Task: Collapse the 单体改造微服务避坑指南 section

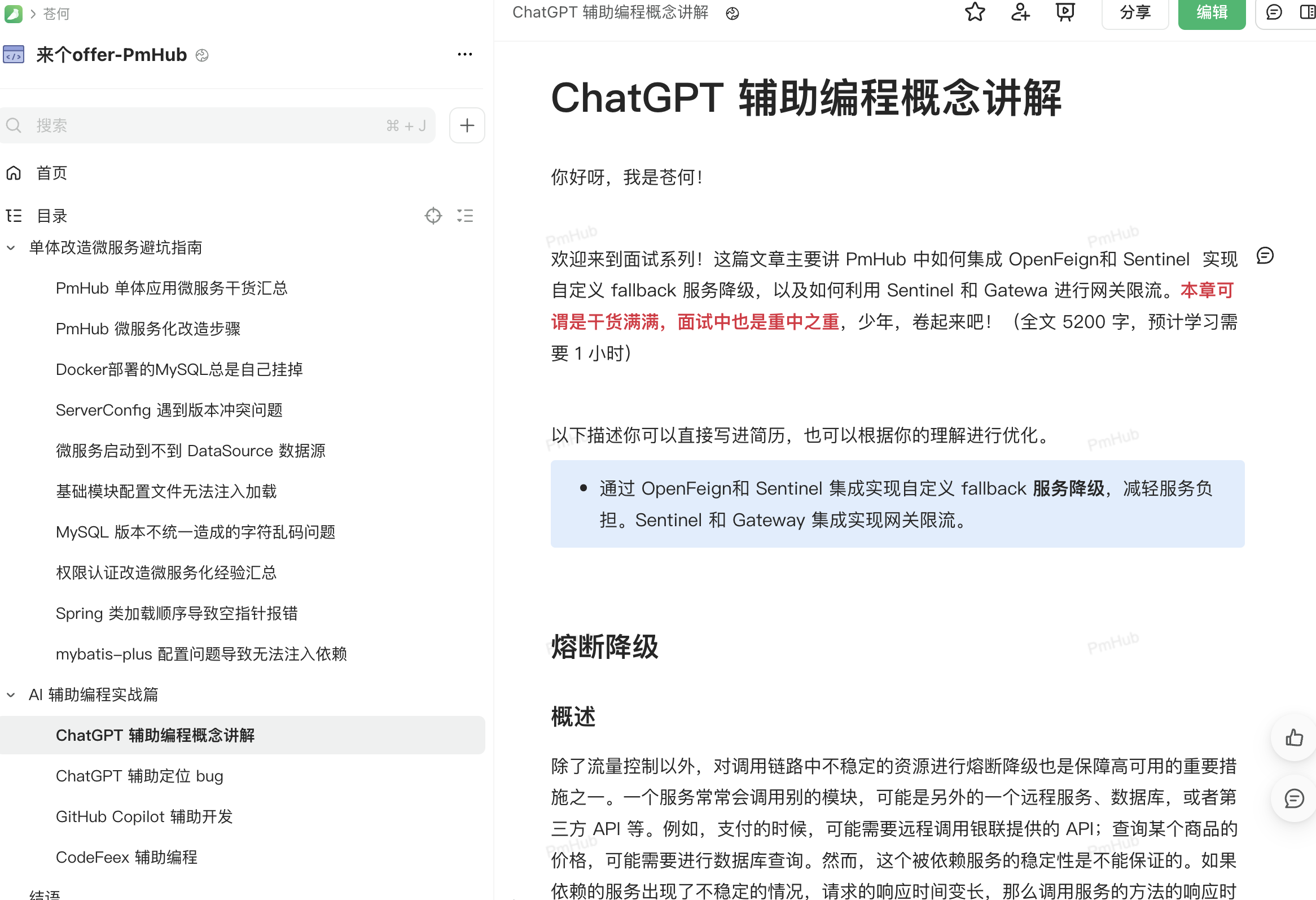Action: (x=11, y=247)
